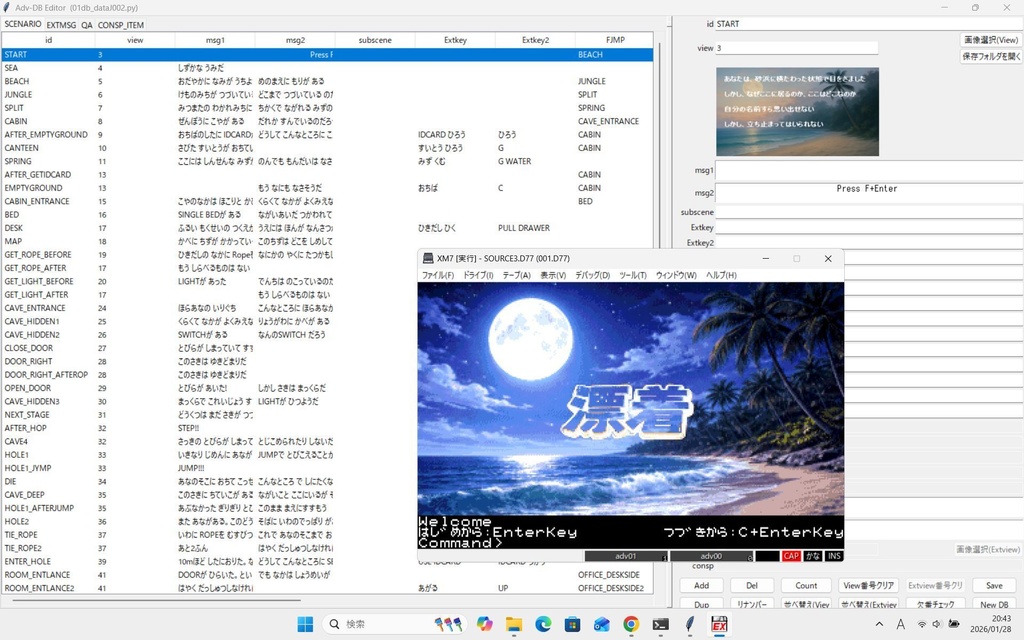Screen dimensions: 1024x640
Task: Switch to the EXTMSG tab
Action: click(x=61, y=25)
